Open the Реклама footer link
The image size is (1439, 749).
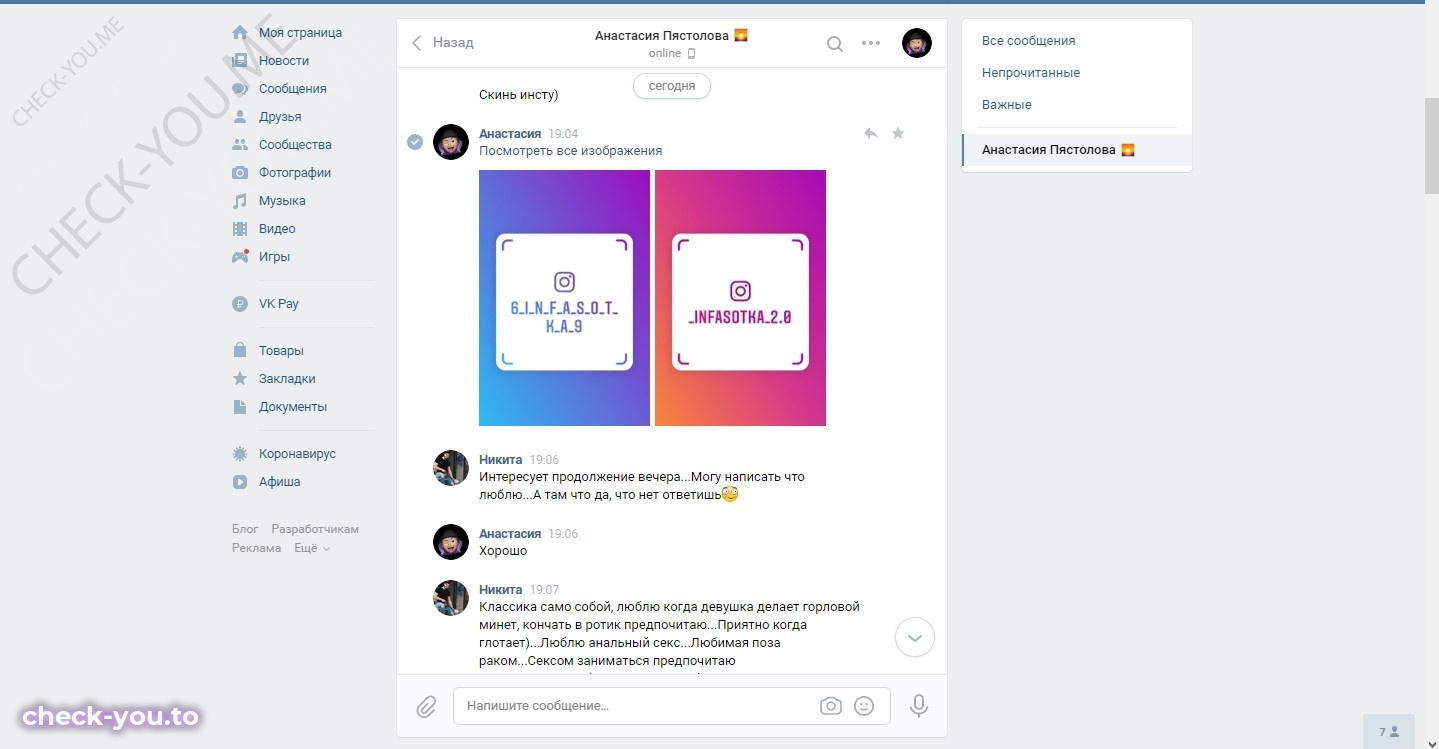click(257, 548)
